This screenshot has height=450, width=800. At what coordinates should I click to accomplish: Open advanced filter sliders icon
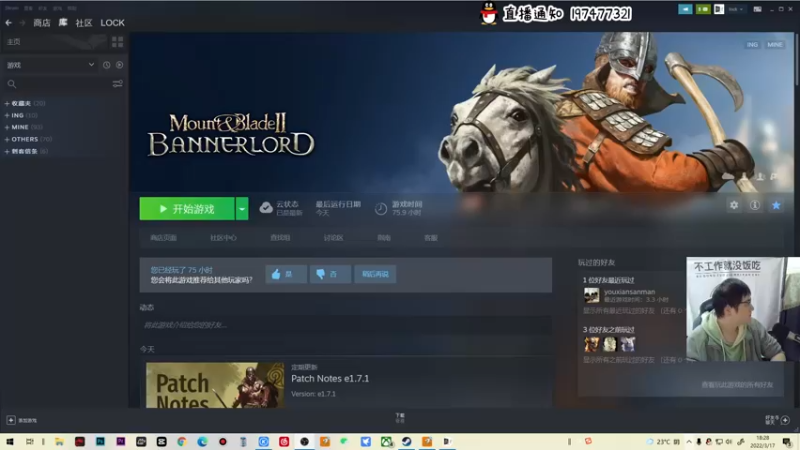(117, 84)
